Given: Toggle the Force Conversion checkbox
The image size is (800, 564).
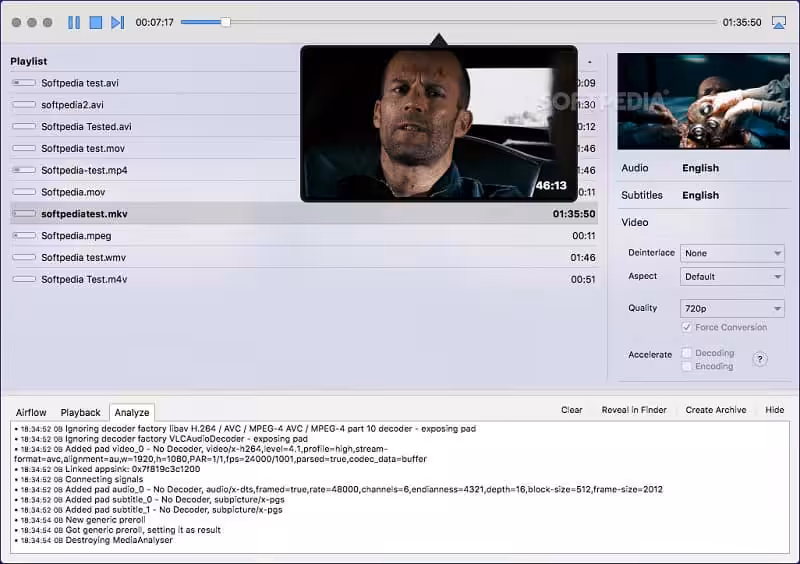Looking at the screenshot, I should (686, 327).
